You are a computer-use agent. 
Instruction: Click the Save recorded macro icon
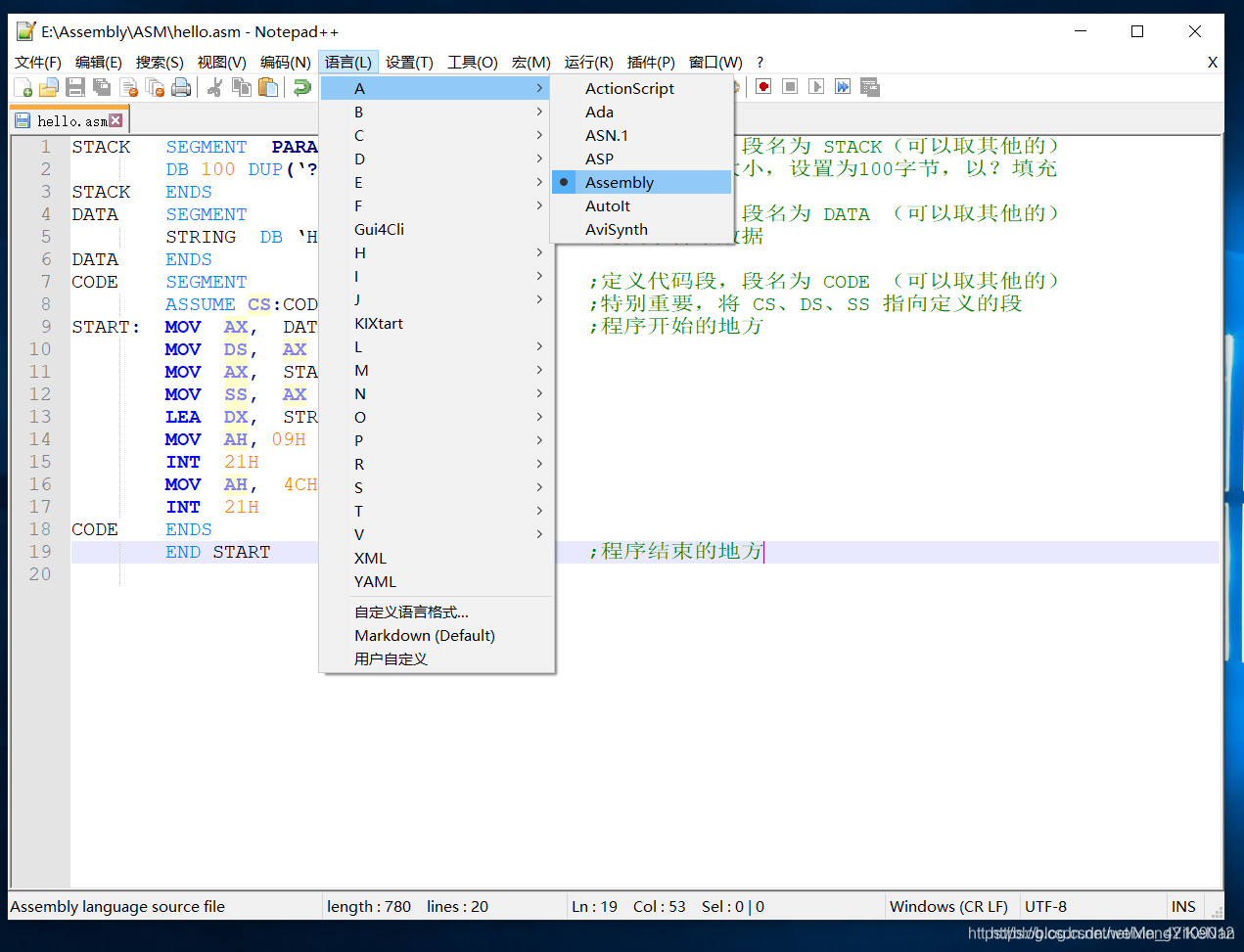[x=870, y=87]
